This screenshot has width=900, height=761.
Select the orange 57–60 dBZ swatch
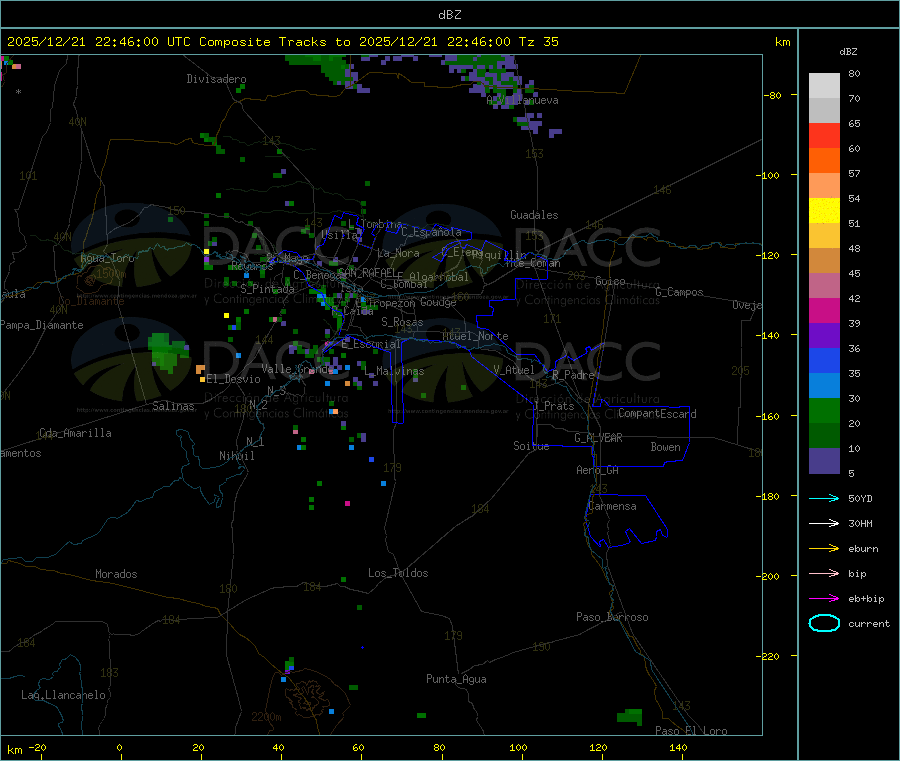coord(824,161)
